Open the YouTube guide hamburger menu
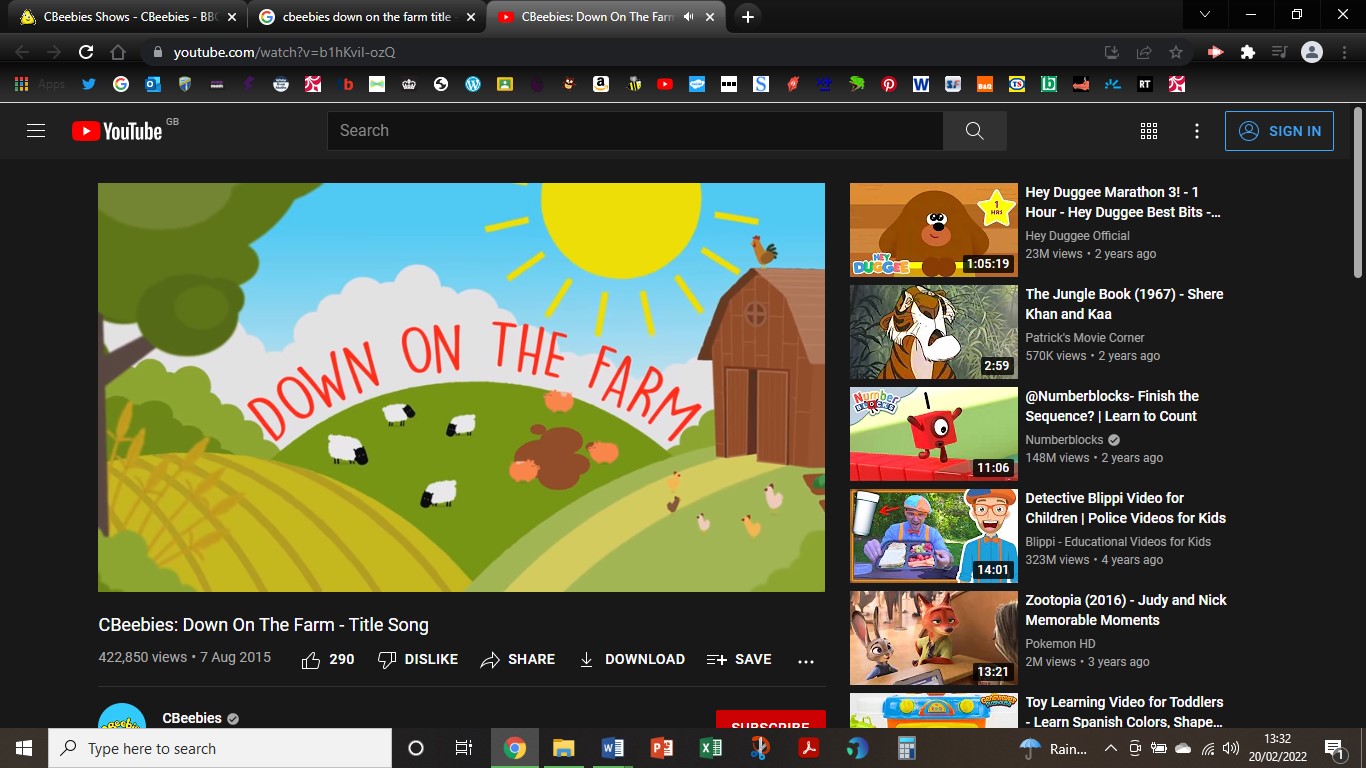The image size is (1366, 768). pos(36,131)
